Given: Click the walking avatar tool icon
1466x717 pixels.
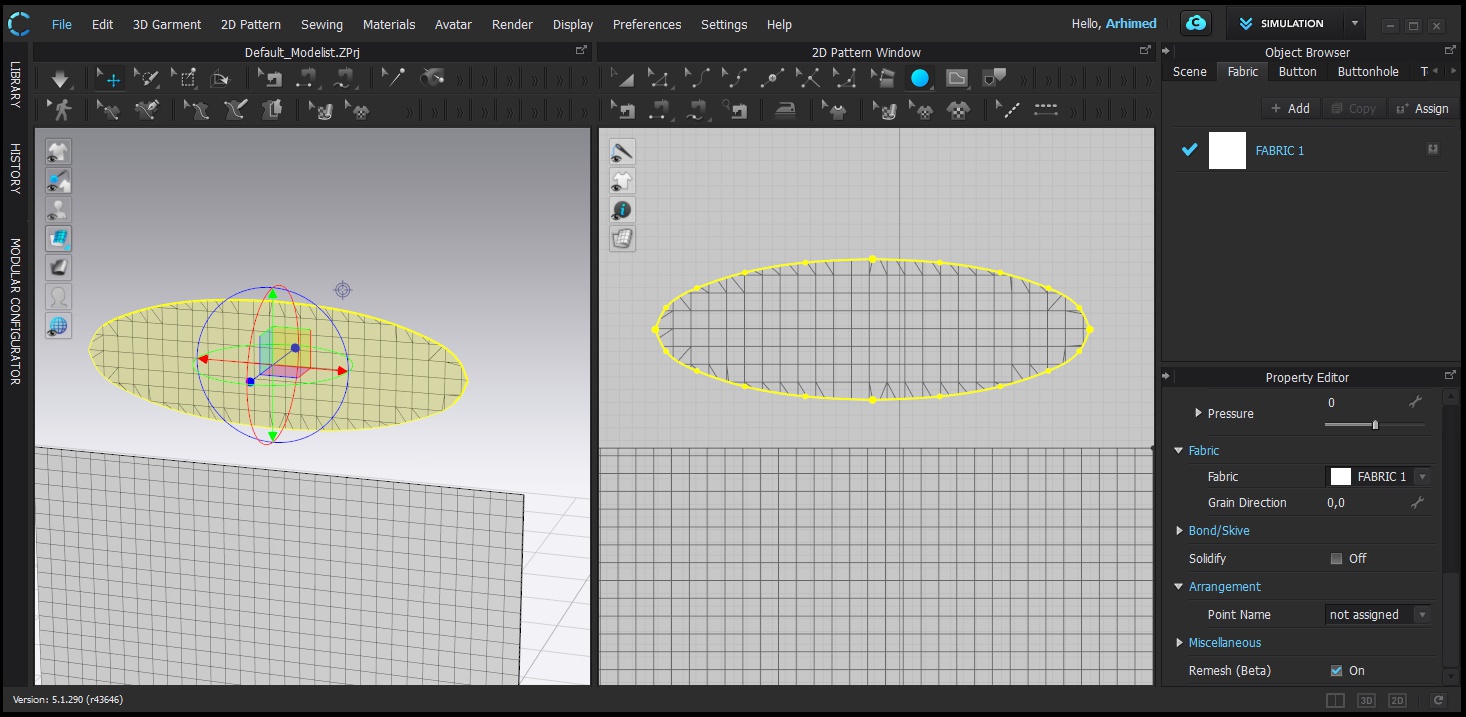Looking at the screenshot, I should click(62, 110).
